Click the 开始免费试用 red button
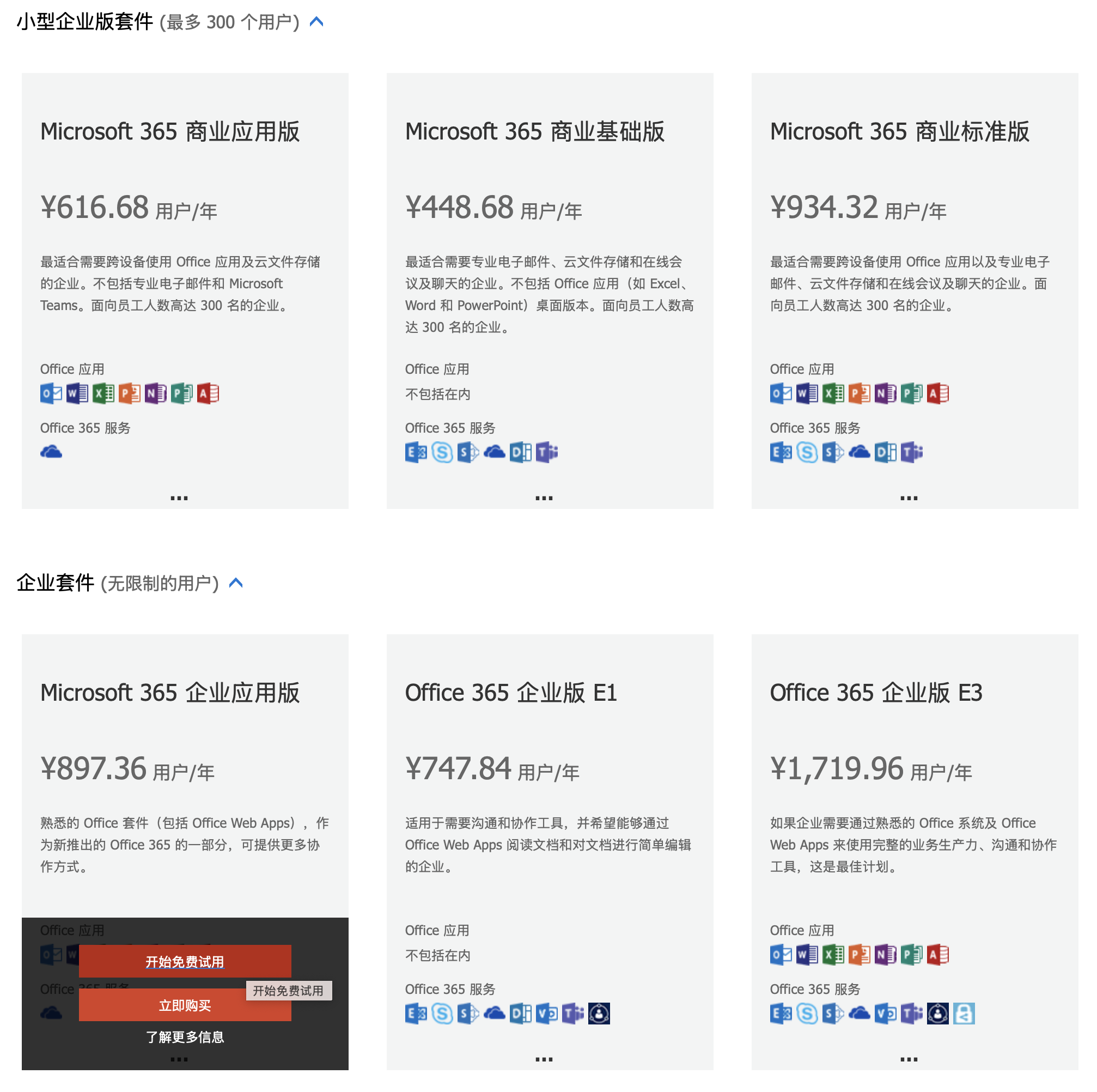Viewport: 1097px width, 1092px height. [185, 962]
